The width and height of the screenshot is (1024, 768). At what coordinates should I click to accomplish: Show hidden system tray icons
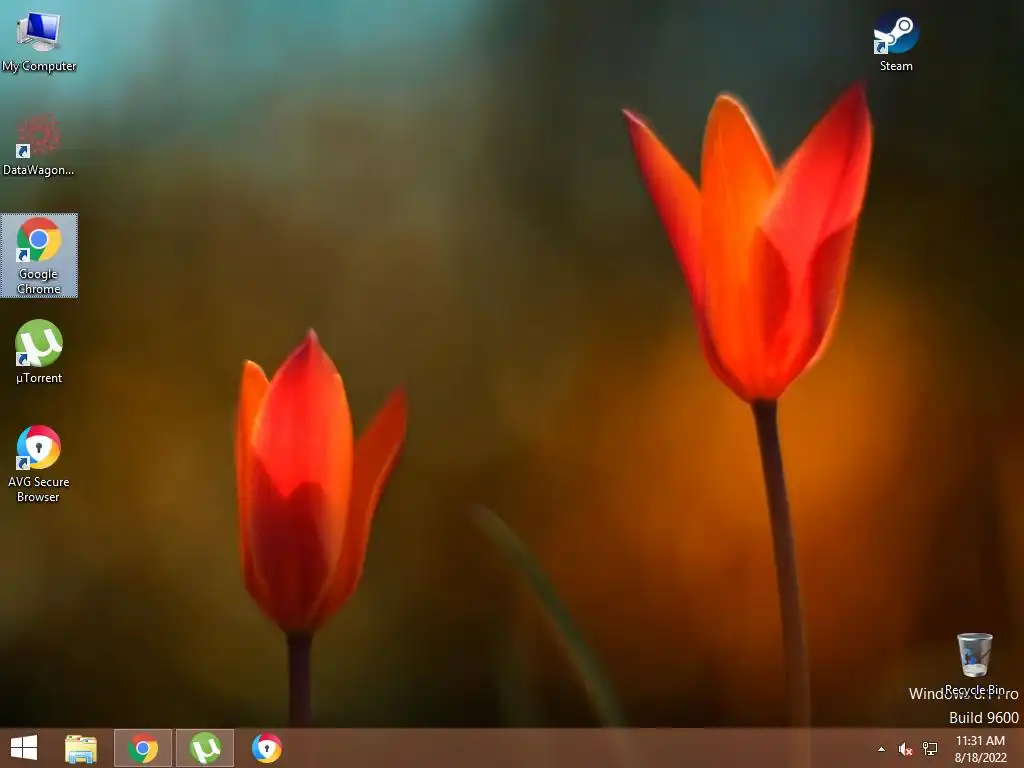point(882,749)
